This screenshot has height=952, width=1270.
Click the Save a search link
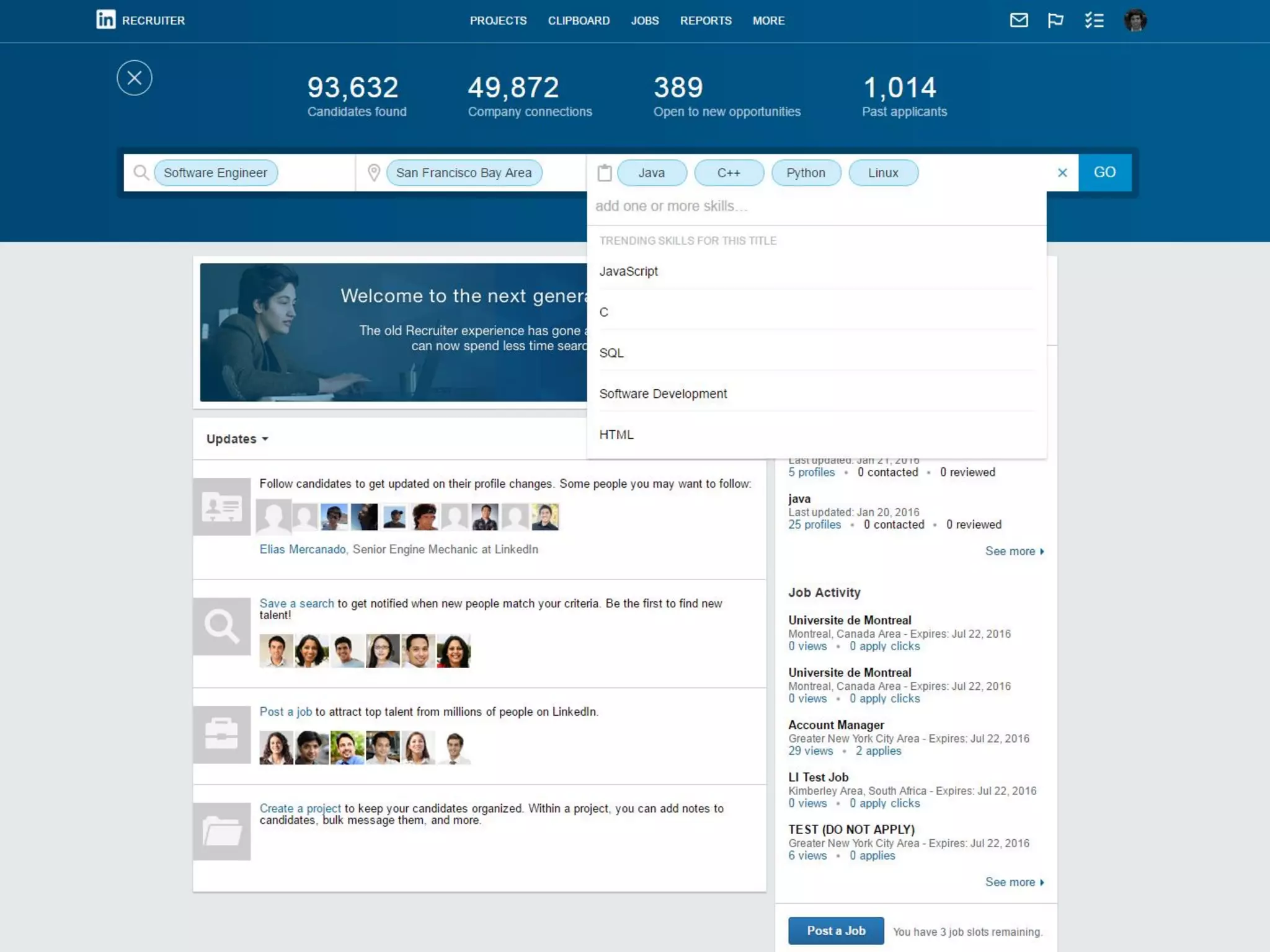tap(296, 603)
